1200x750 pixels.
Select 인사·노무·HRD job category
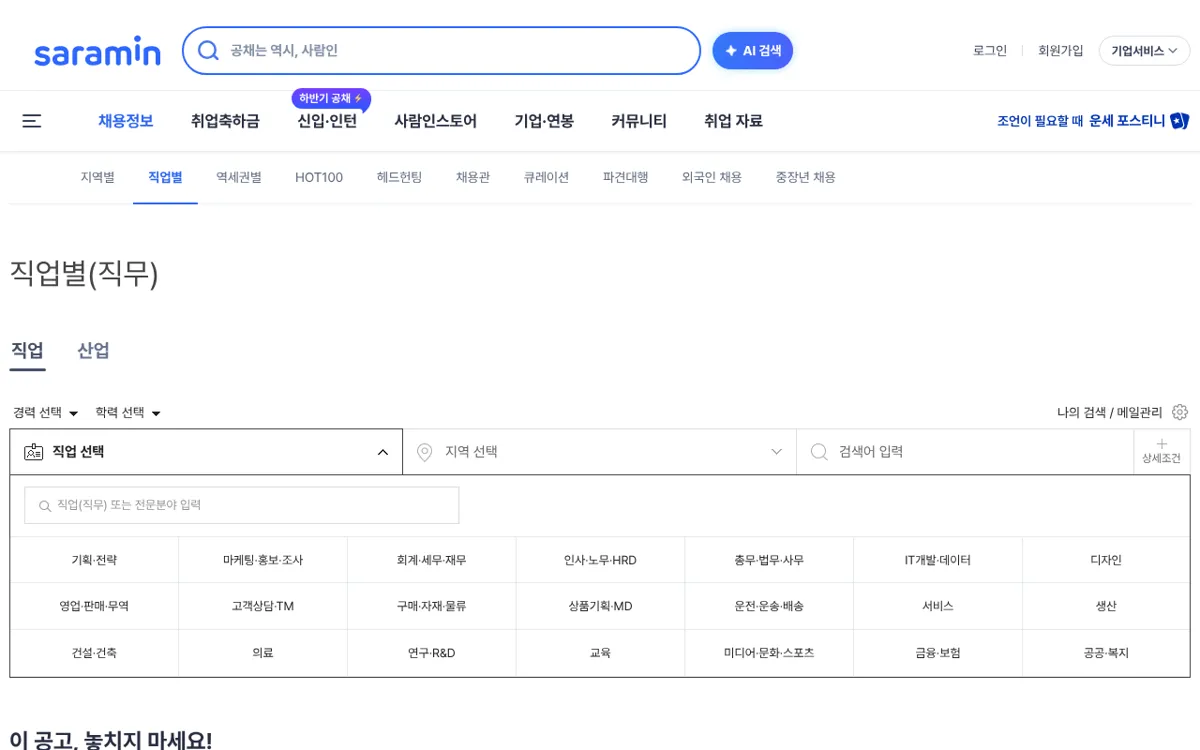(x=600, y=560)
